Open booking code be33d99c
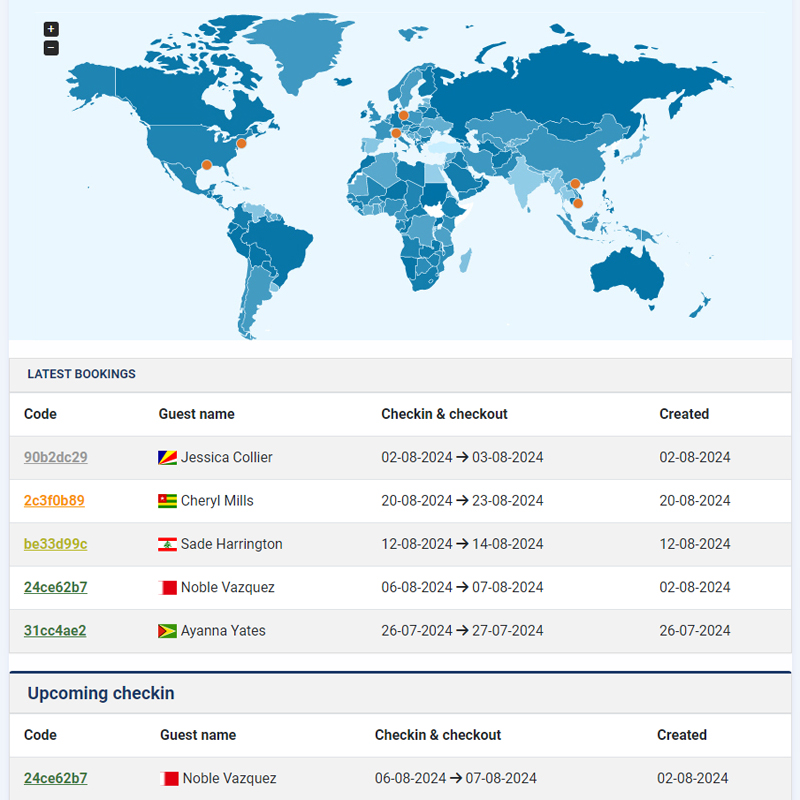 (x=56, y=544)
